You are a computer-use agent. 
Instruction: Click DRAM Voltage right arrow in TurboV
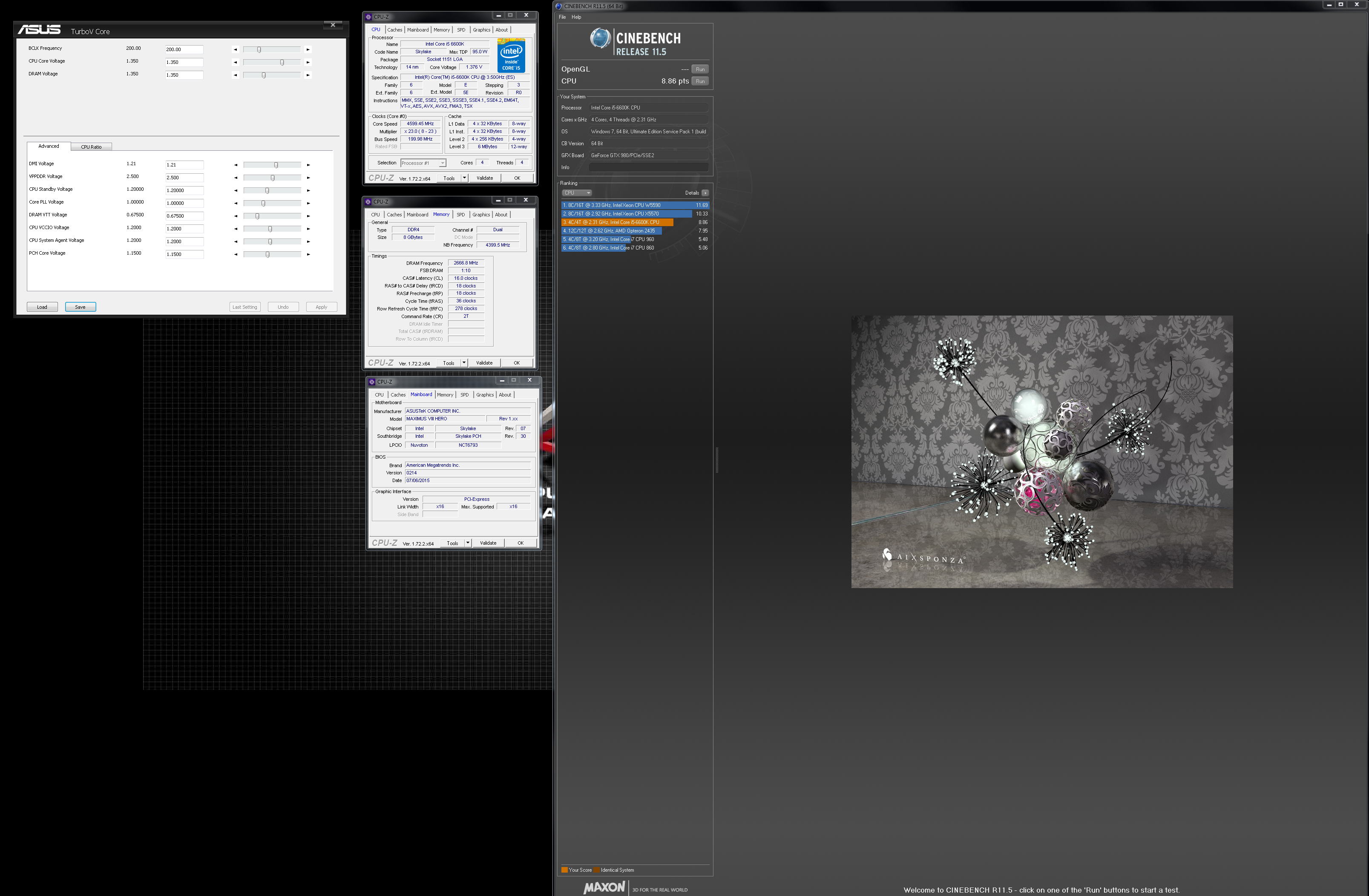point(308,75)
